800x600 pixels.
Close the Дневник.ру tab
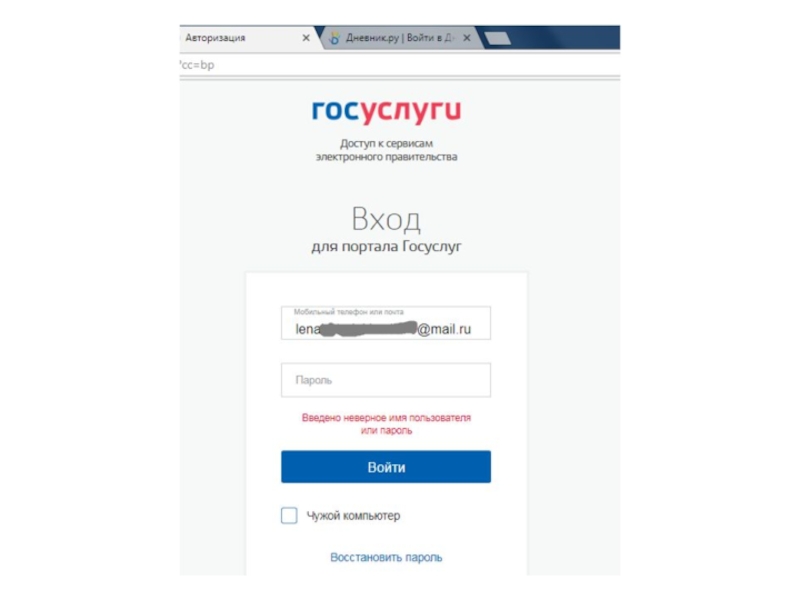466,38
